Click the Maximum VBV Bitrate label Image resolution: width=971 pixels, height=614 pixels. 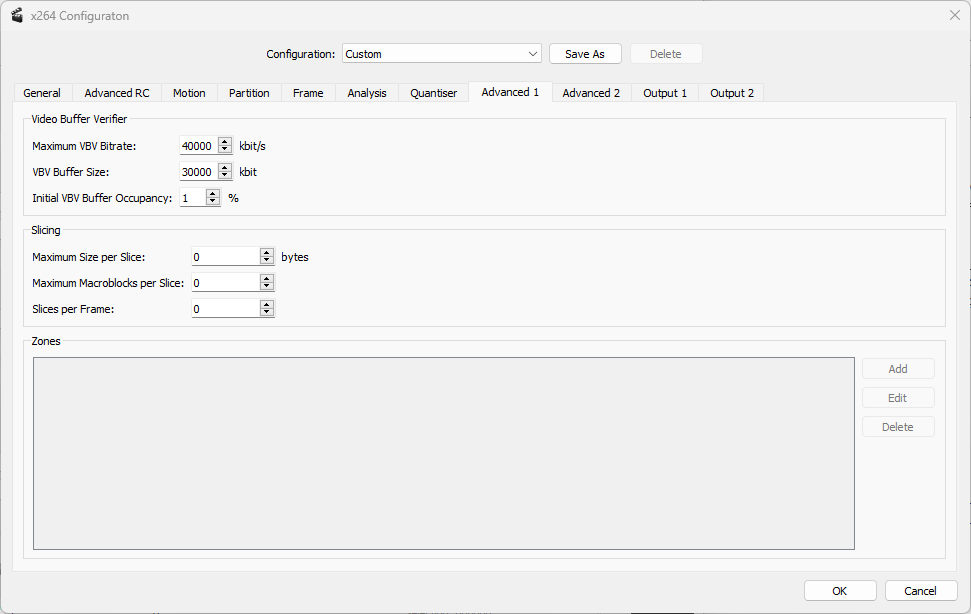(x=84, y=146)
